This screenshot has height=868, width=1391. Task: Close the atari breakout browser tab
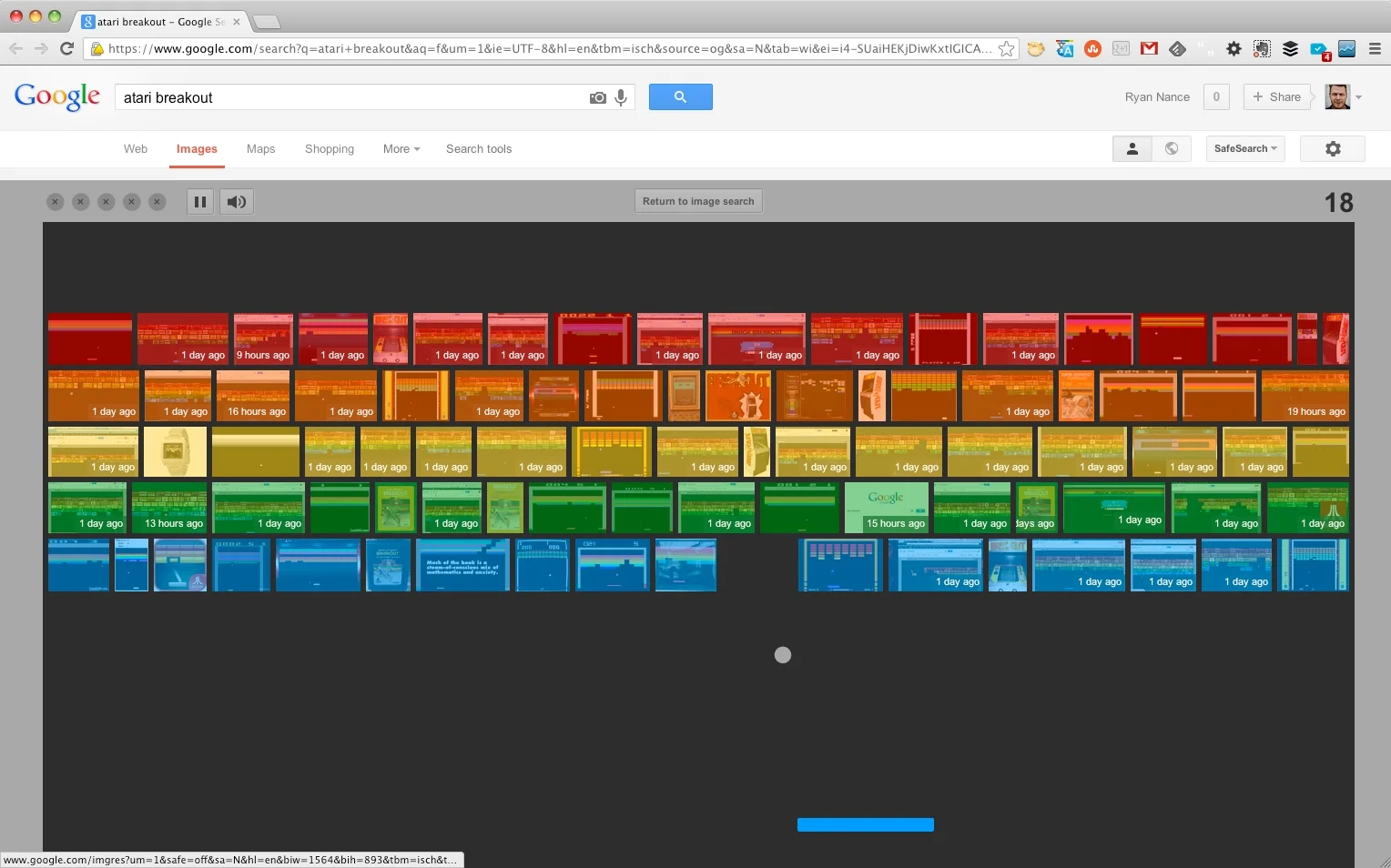pos(237,22)
